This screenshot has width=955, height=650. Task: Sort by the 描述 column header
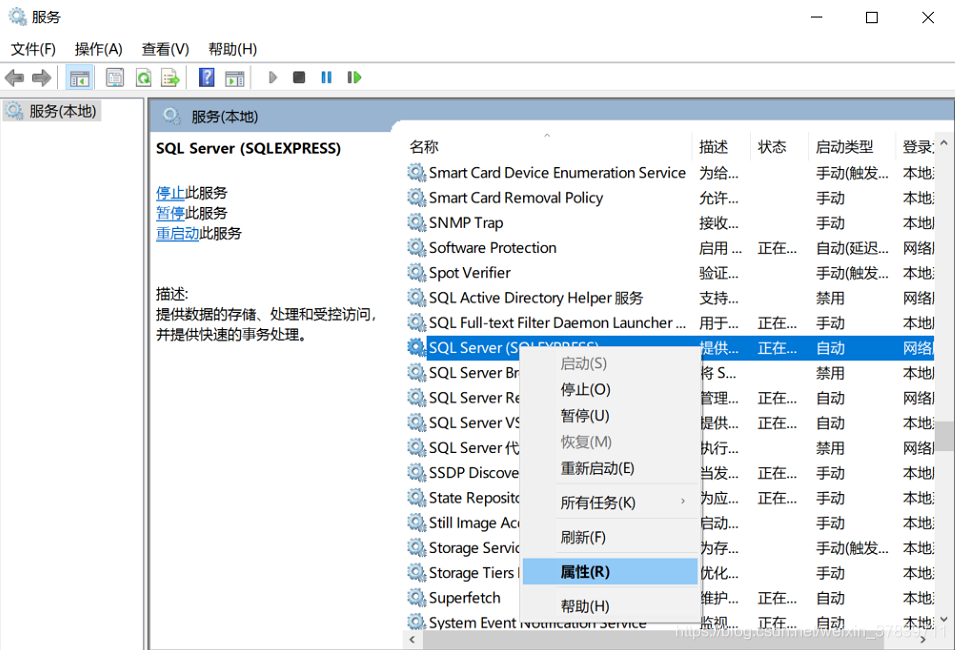click(x=721, y=147)
